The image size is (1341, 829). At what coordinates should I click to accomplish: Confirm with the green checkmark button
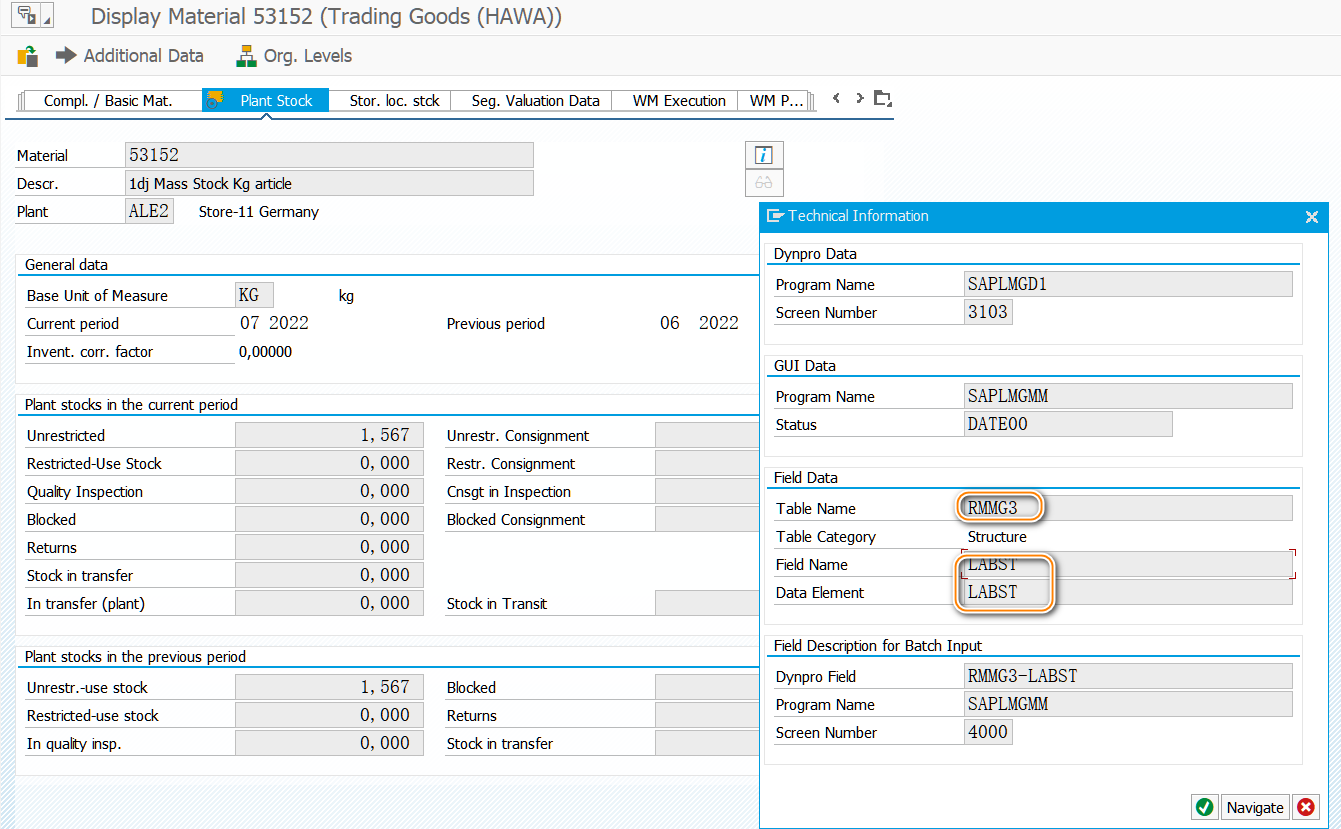coord(1205,807)
